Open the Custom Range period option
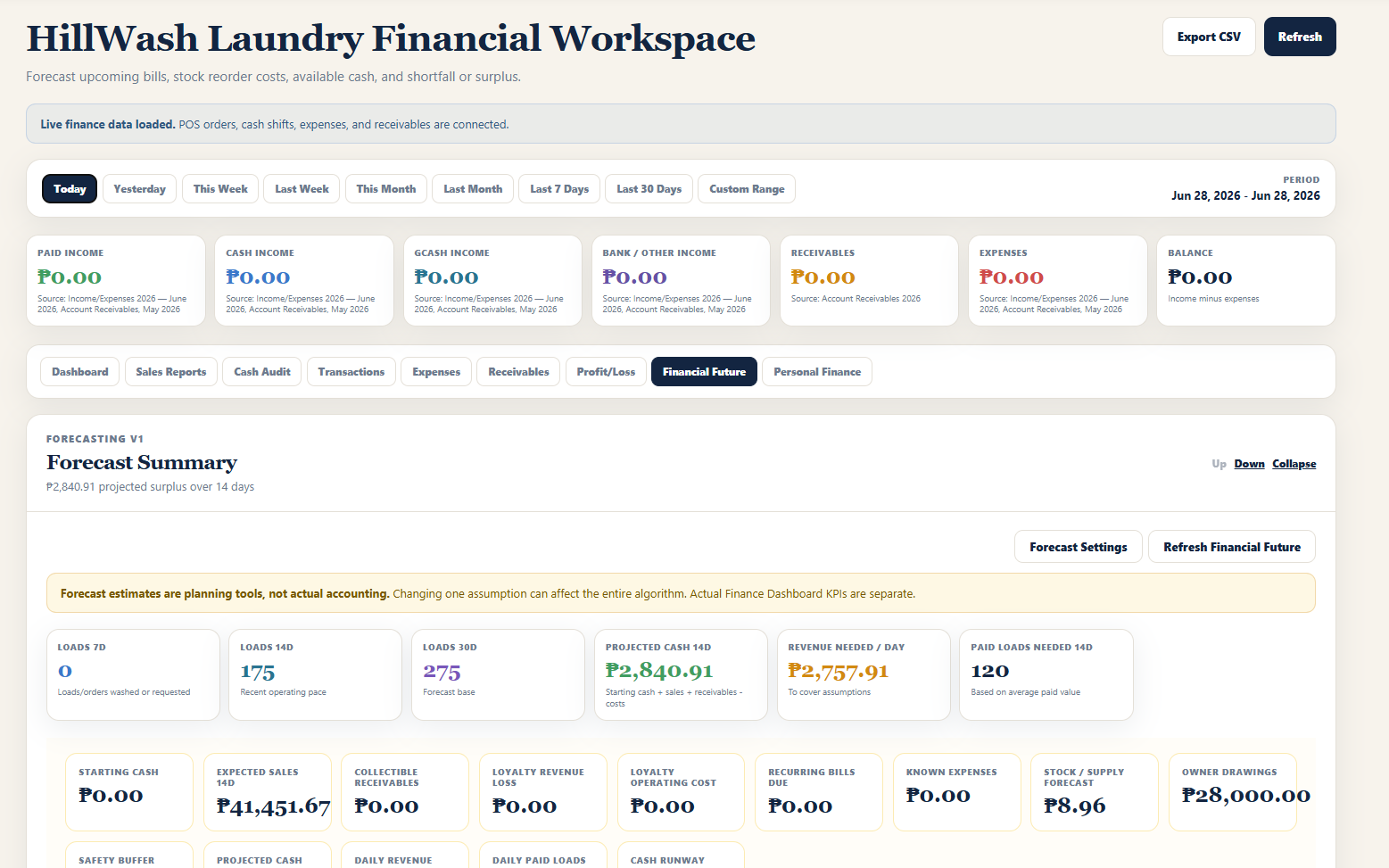Image resolution: width=1389 pixels, height=868 pixels. (x=747, y=189)
